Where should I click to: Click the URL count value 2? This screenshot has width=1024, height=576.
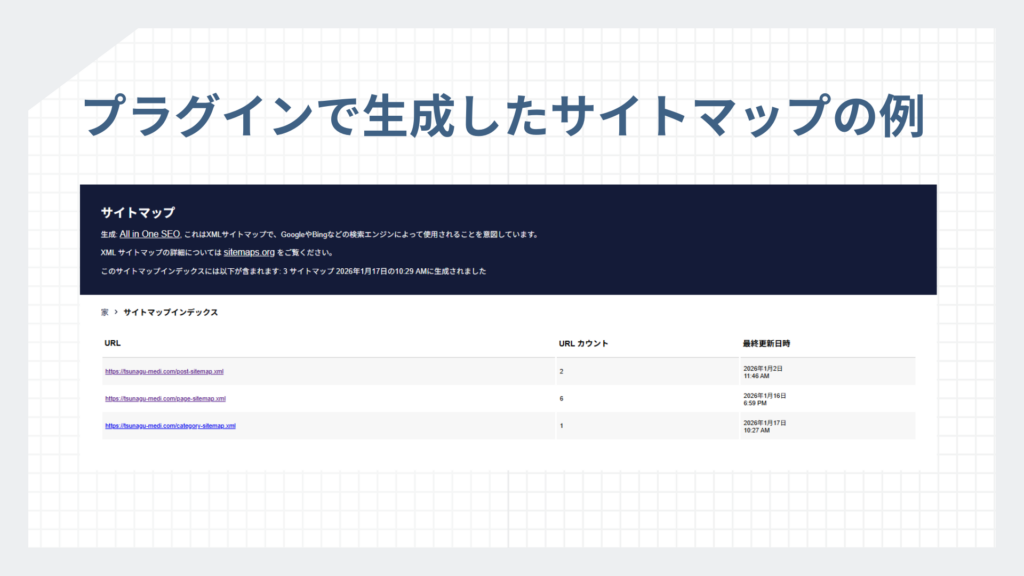point(562,371)
